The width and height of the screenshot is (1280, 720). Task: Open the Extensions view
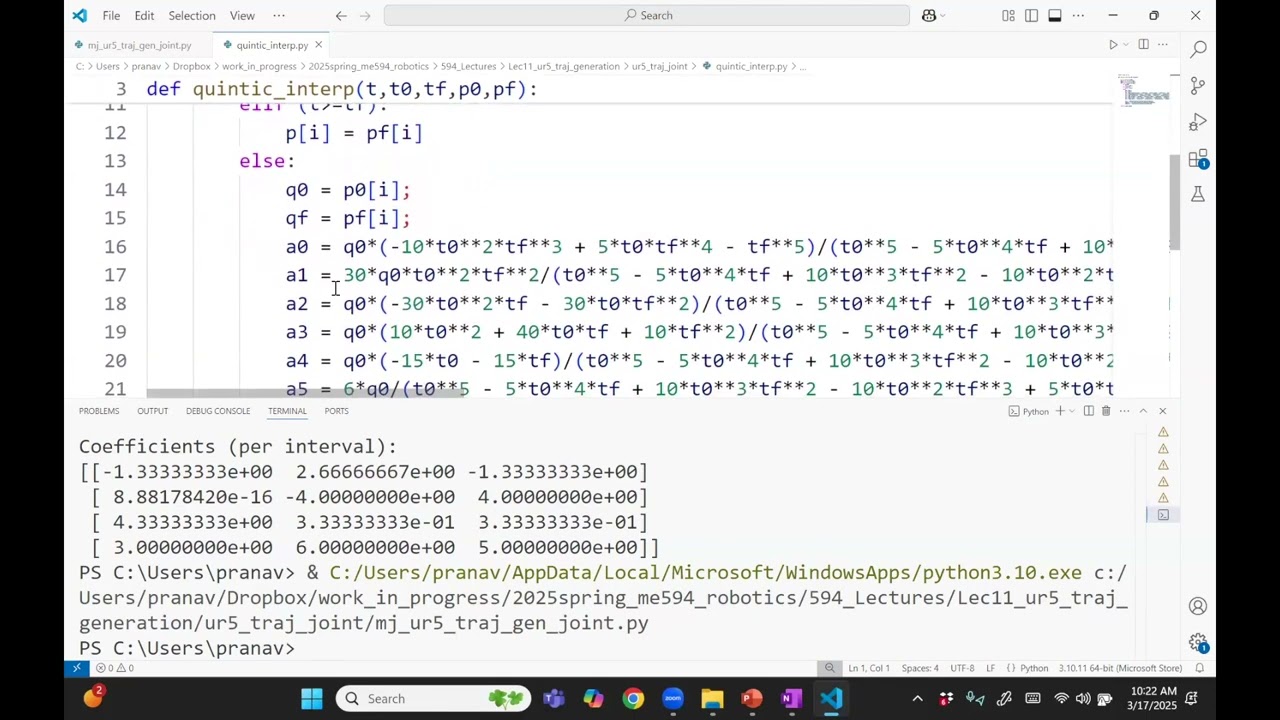click(x=1197, y=159)
